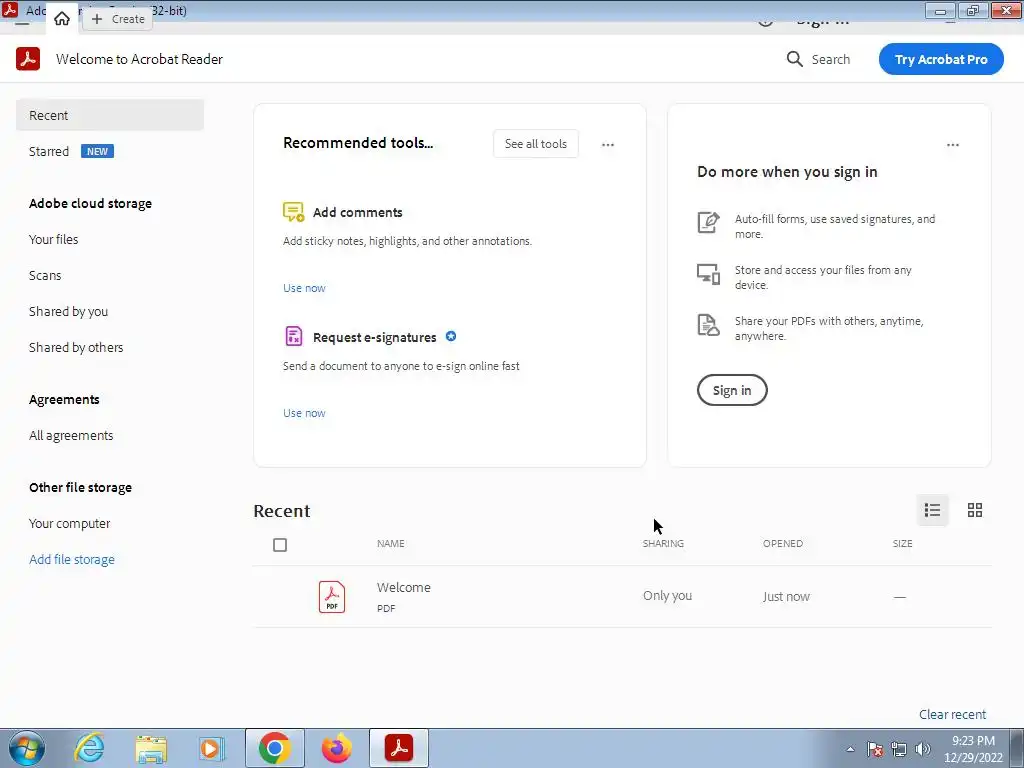The width and height of the screenshot is (1024, 768).
Task: Open Your files in Adobe cloud storage
Action: (54, 240)
